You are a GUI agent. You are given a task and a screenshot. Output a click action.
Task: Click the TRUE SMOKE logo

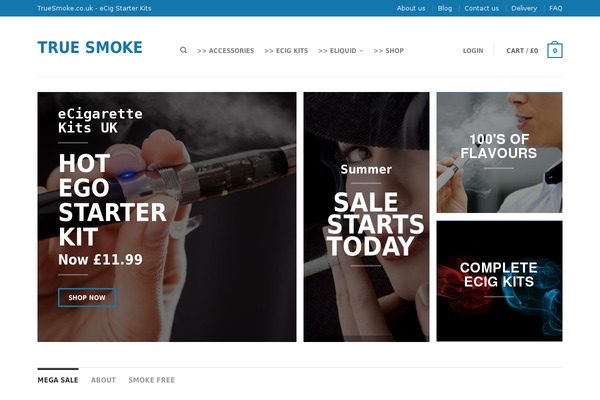pos(90,47)
